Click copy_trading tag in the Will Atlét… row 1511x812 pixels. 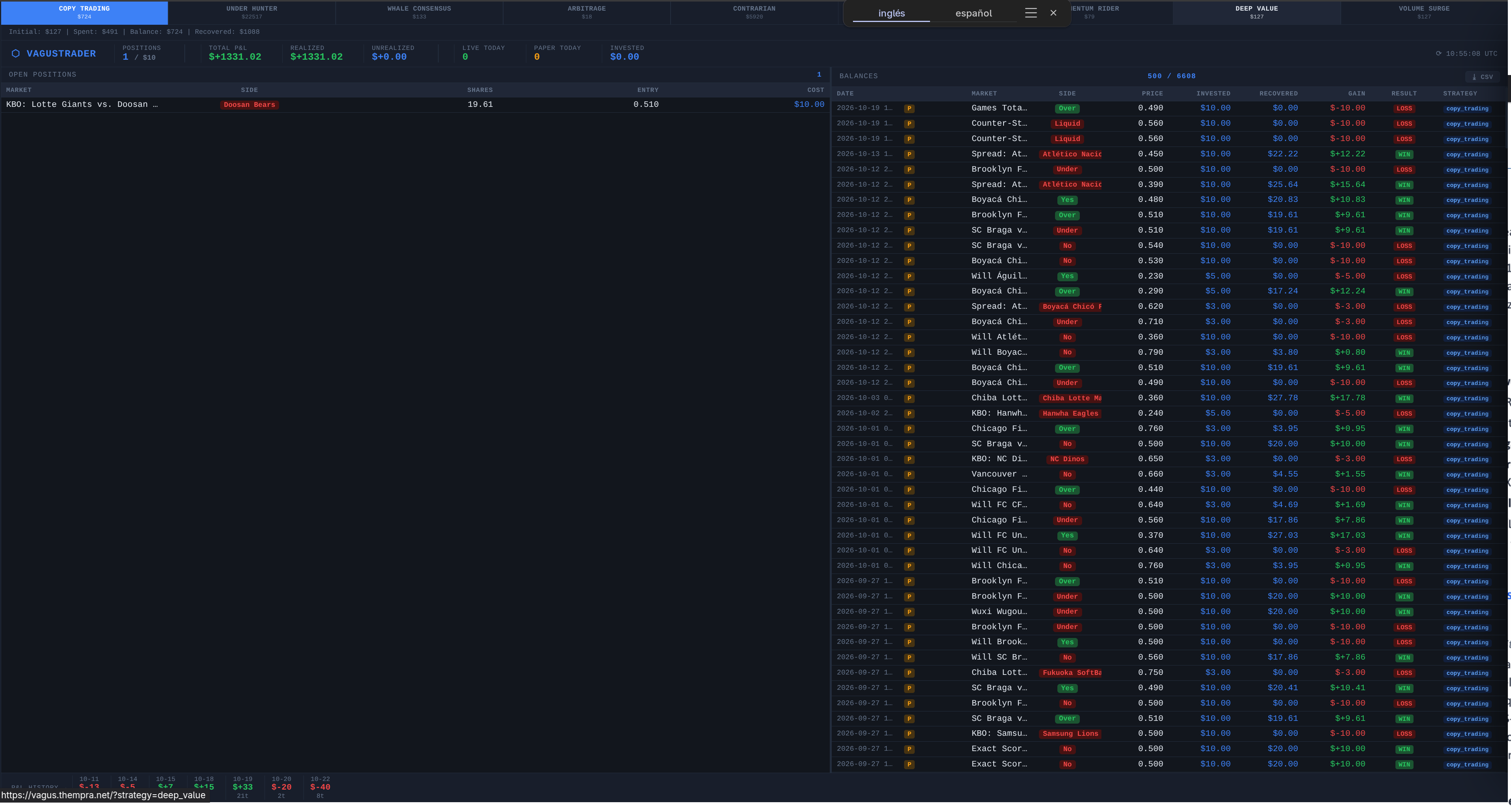click(x=1467, y=338)
